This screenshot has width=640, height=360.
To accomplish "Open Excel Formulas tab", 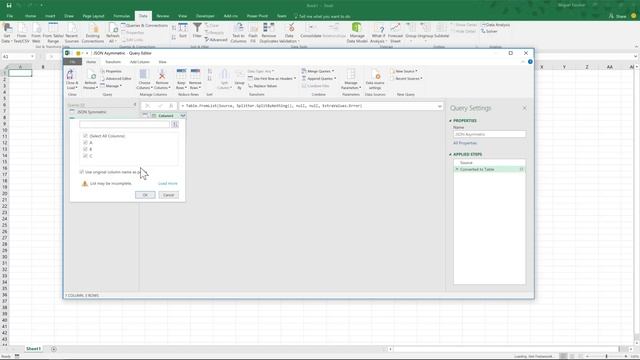I will 122,16.
